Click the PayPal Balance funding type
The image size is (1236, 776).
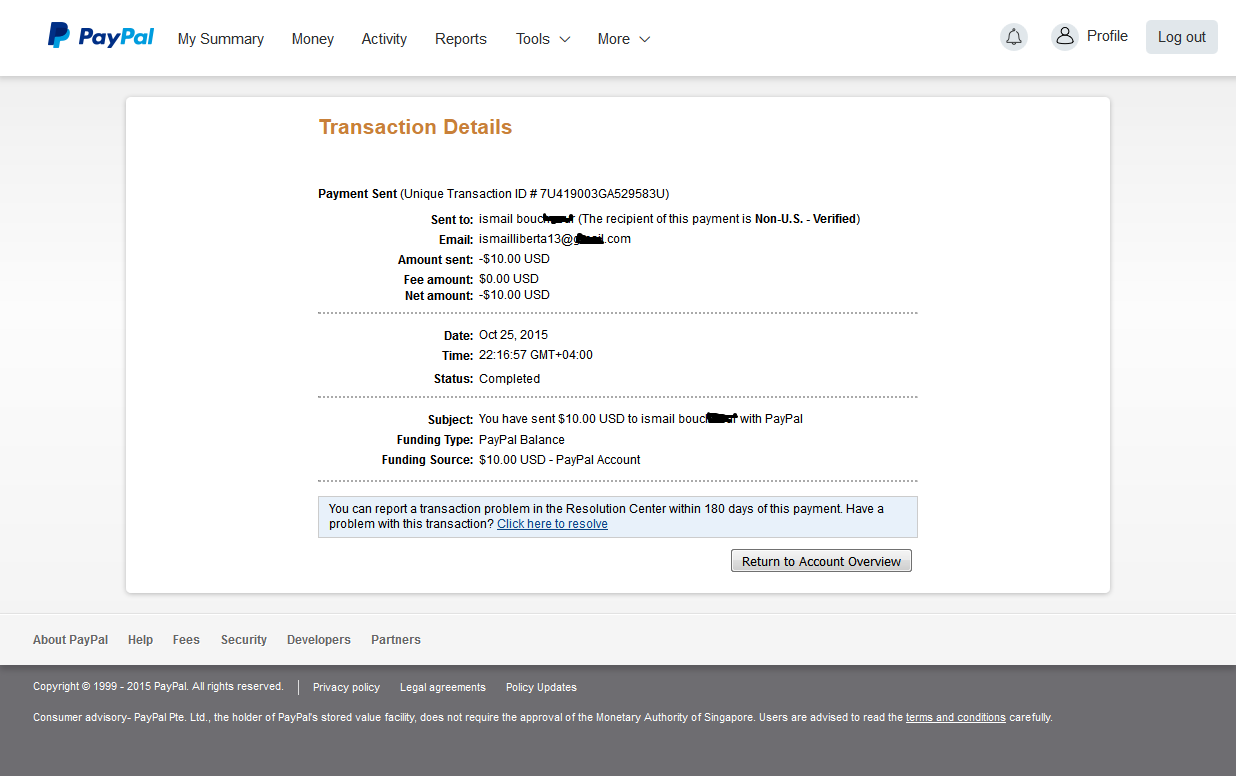tap(522, 440)
